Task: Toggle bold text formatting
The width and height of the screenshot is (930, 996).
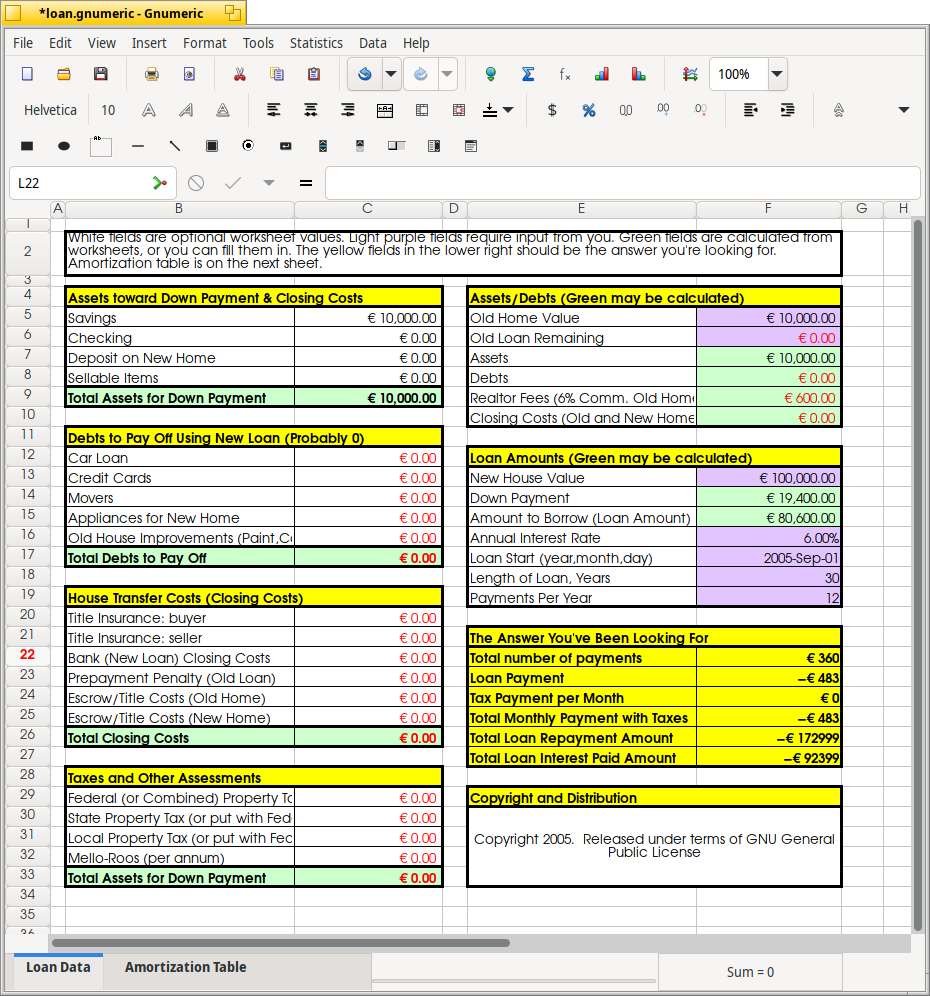Action: 149,111
